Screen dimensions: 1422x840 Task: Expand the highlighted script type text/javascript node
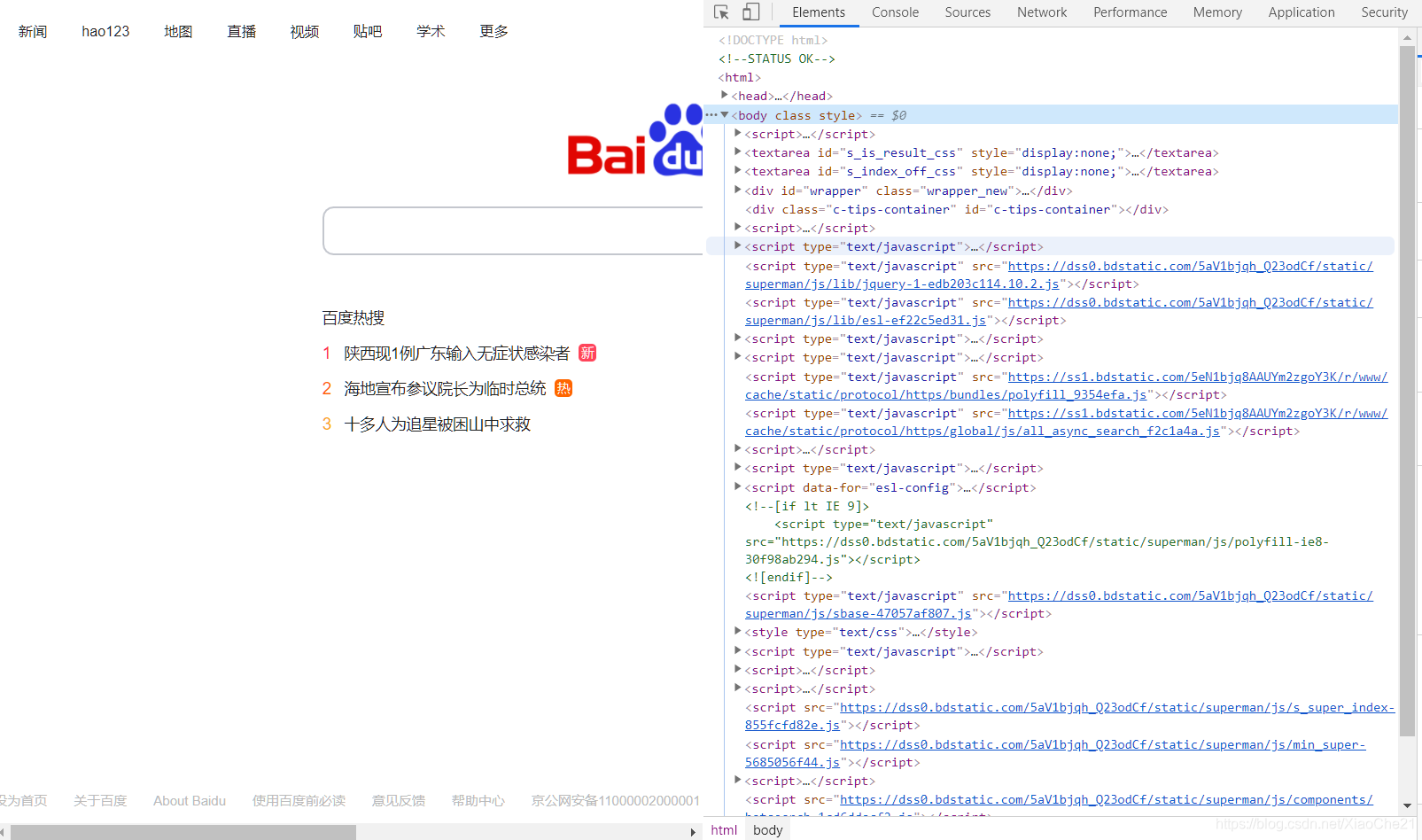click(x=738, y=245)
